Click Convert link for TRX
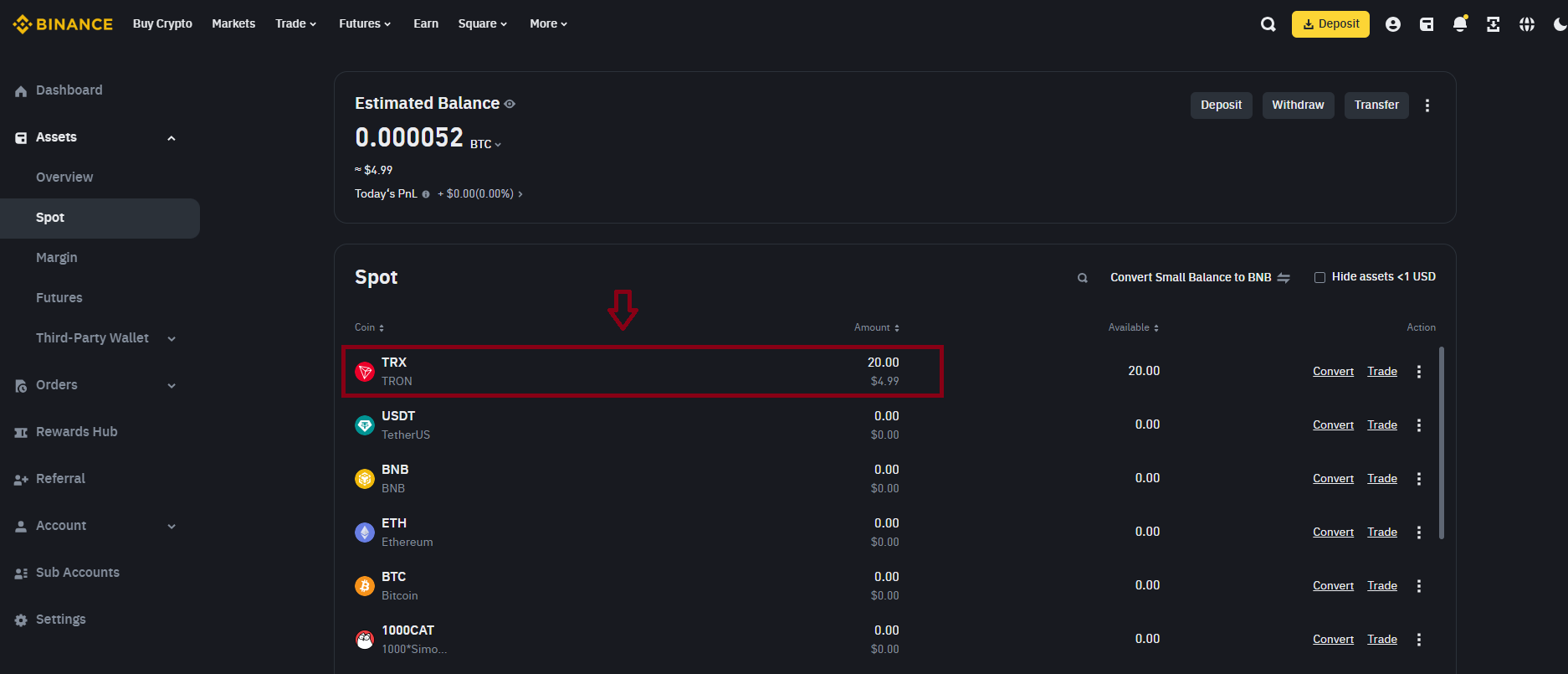 (1333, 372)
